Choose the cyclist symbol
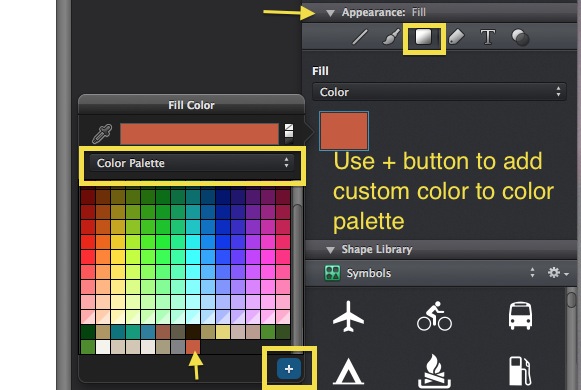581x390 pixels. coord(434,316)
